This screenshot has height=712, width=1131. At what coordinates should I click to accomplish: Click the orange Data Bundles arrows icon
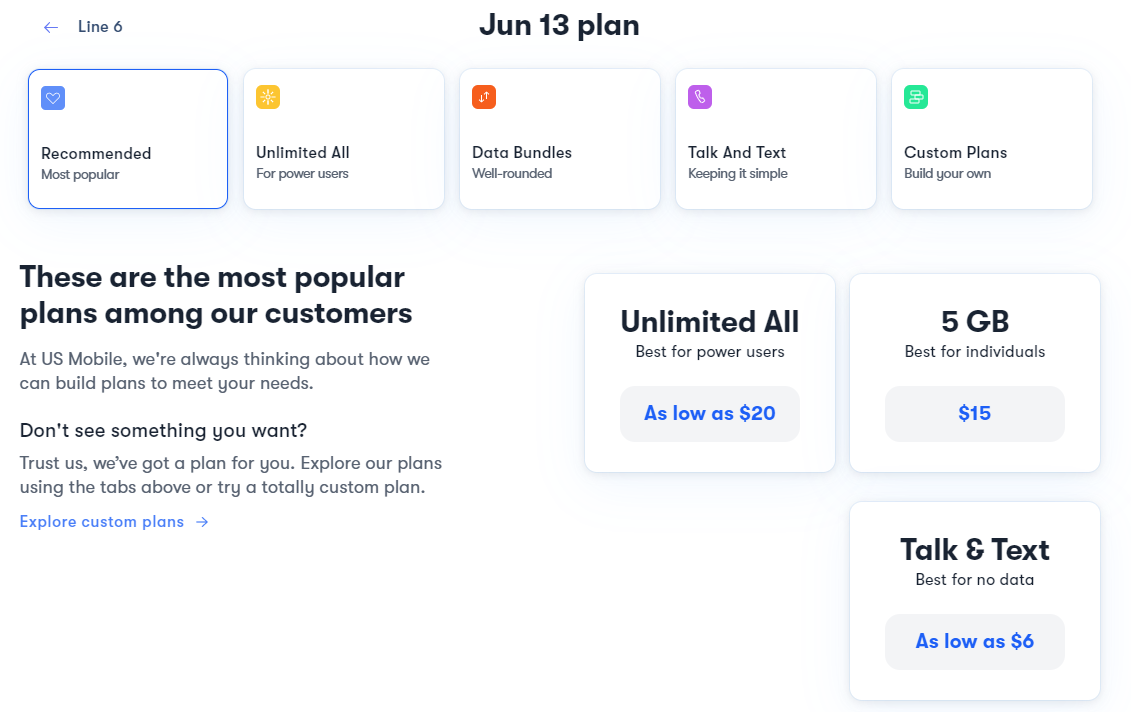[484, 97]
